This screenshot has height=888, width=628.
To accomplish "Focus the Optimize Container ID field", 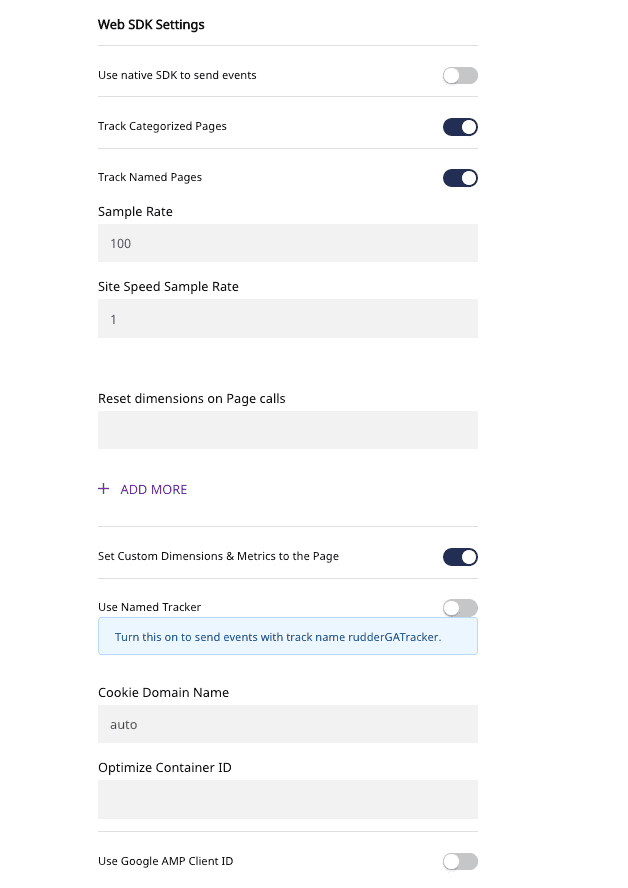I will point(287,800).
